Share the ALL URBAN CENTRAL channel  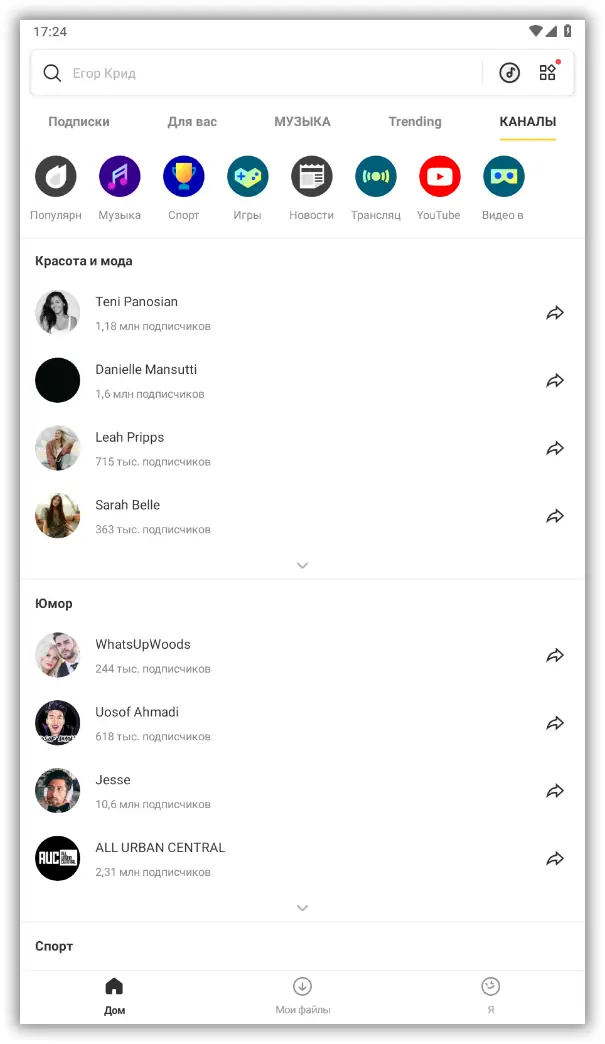point(555,859)
